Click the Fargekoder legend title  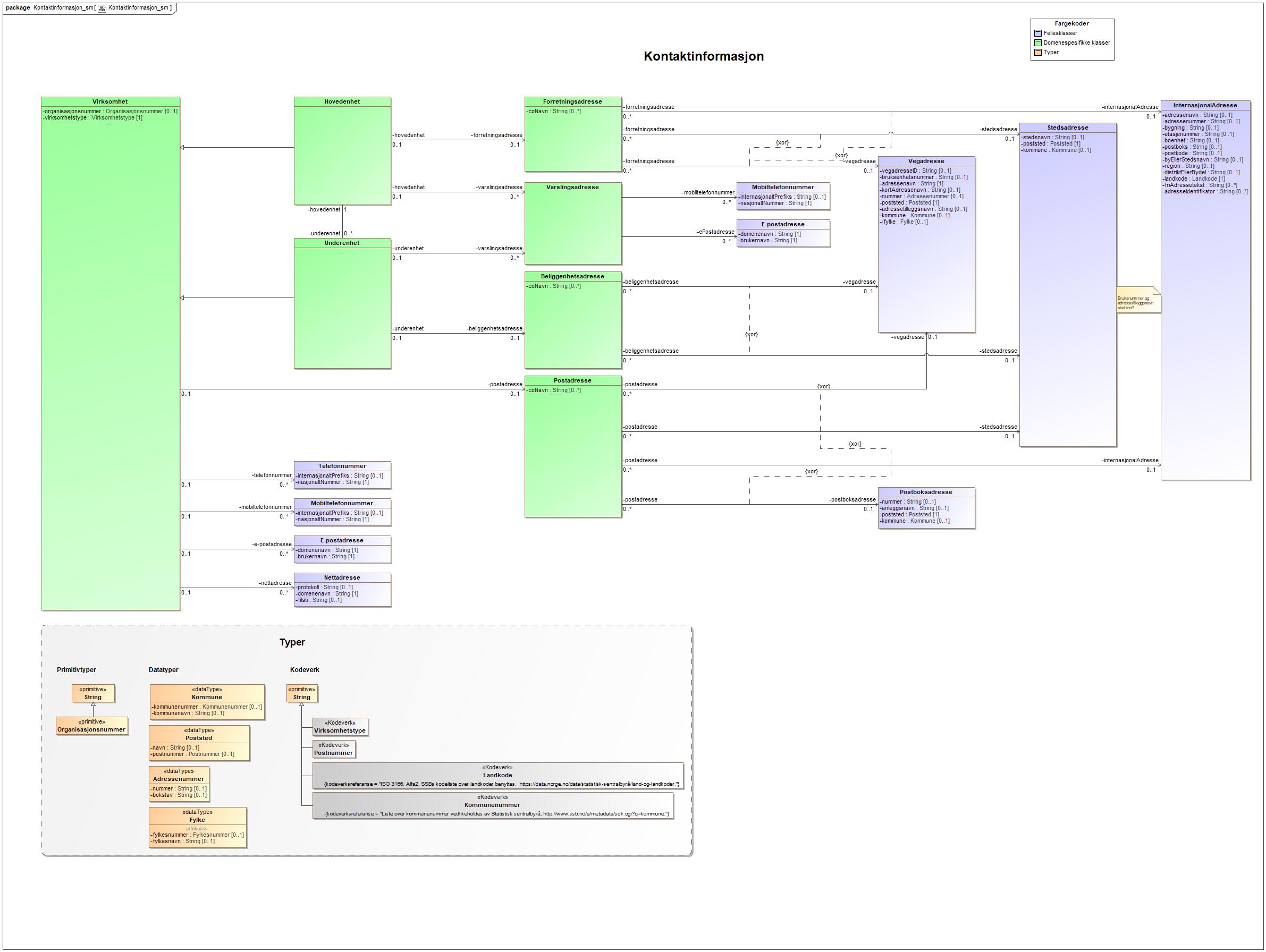click(1072, 24)
